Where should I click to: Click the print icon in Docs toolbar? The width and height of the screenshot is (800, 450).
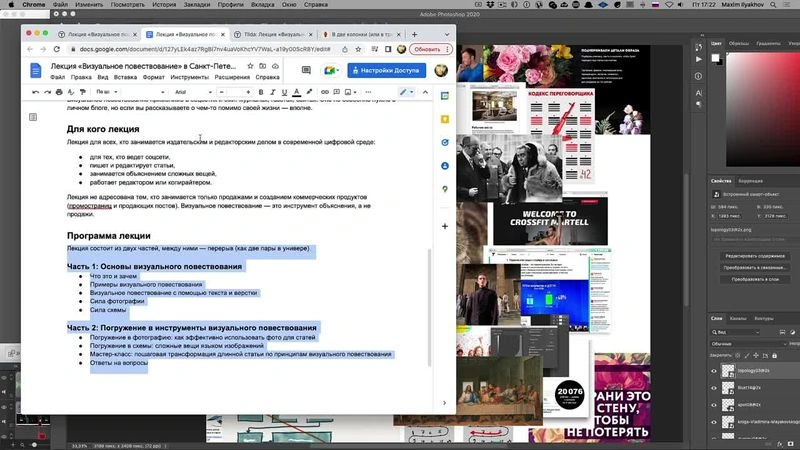(x=59, y=92)
